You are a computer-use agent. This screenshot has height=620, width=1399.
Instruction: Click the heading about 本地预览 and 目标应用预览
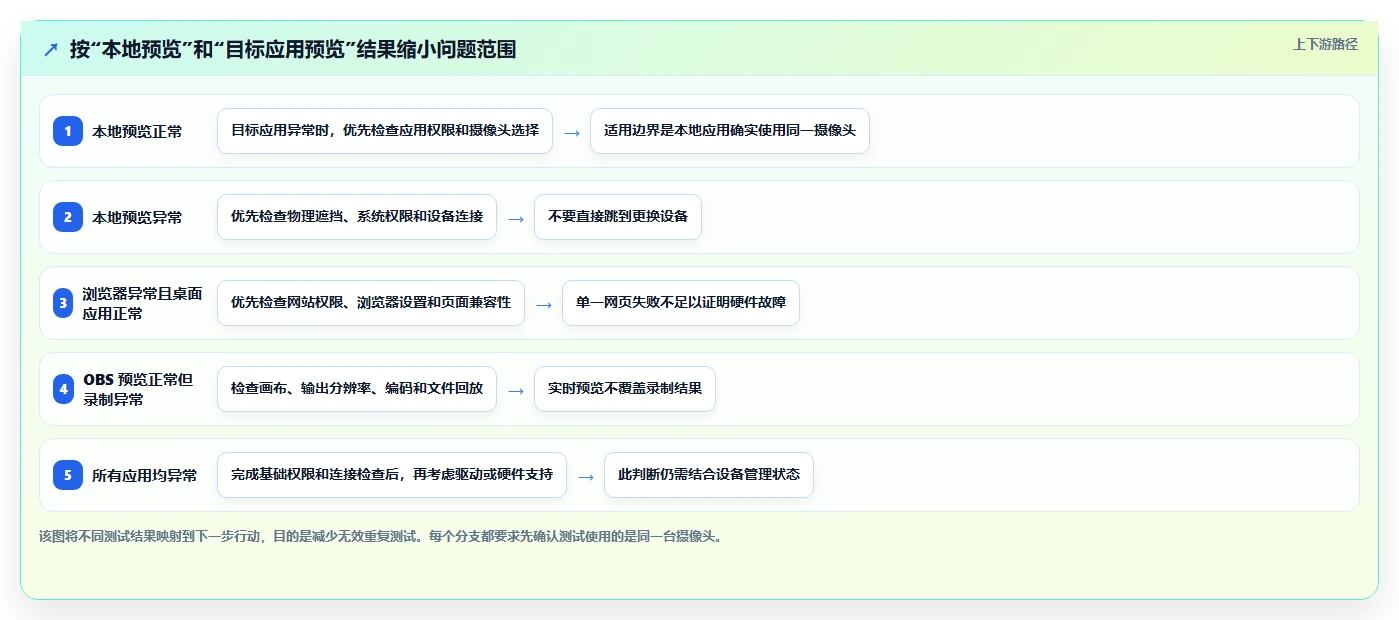pos(293,49)
